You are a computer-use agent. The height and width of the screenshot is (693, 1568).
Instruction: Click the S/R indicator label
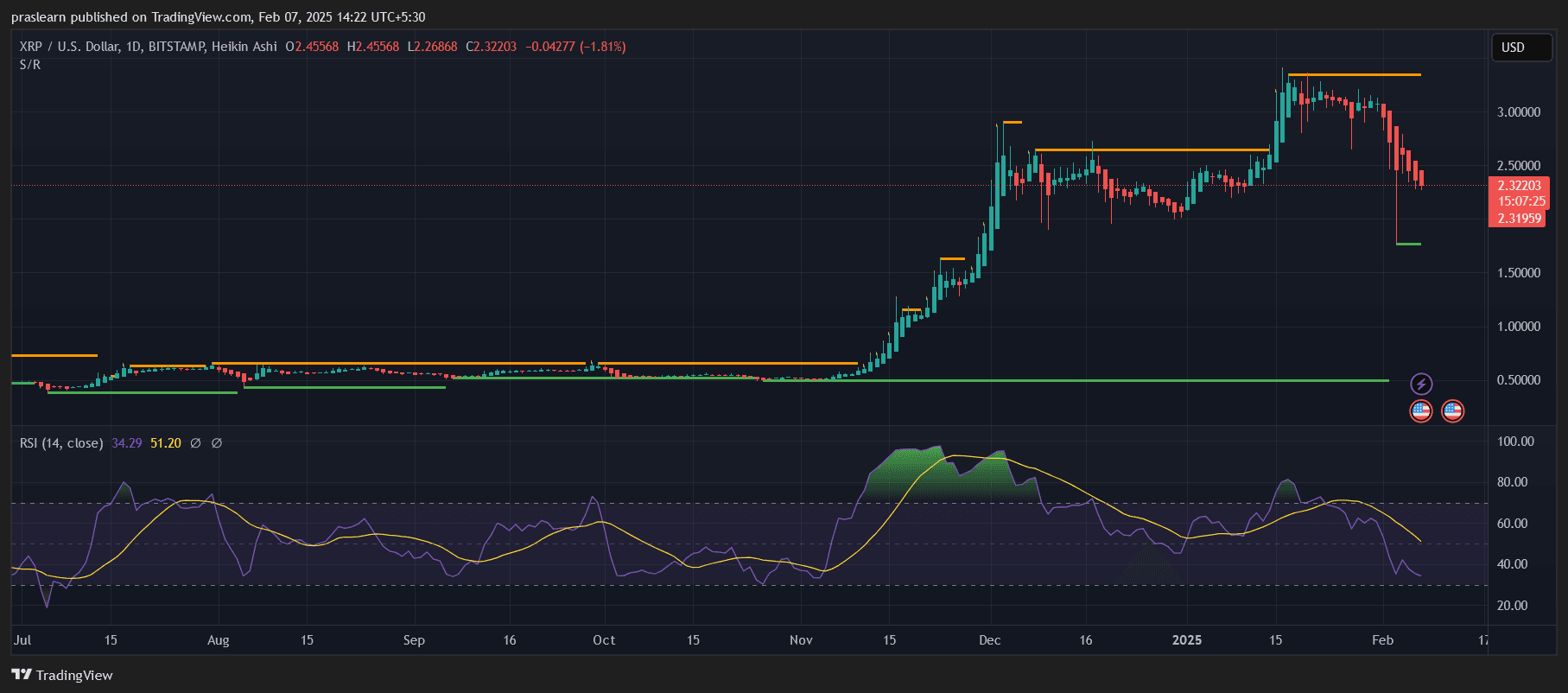(30, 65)
